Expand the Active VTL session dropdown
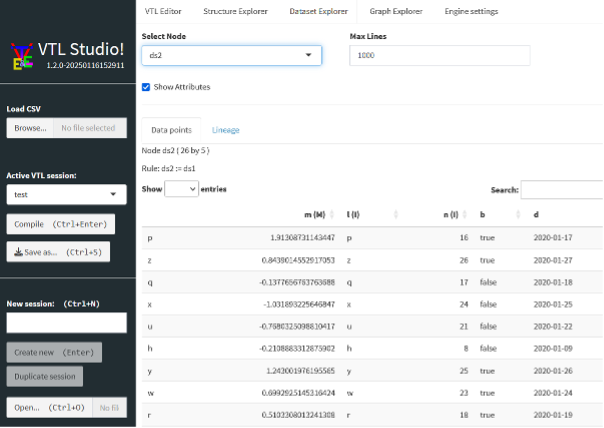 (66, 195)
